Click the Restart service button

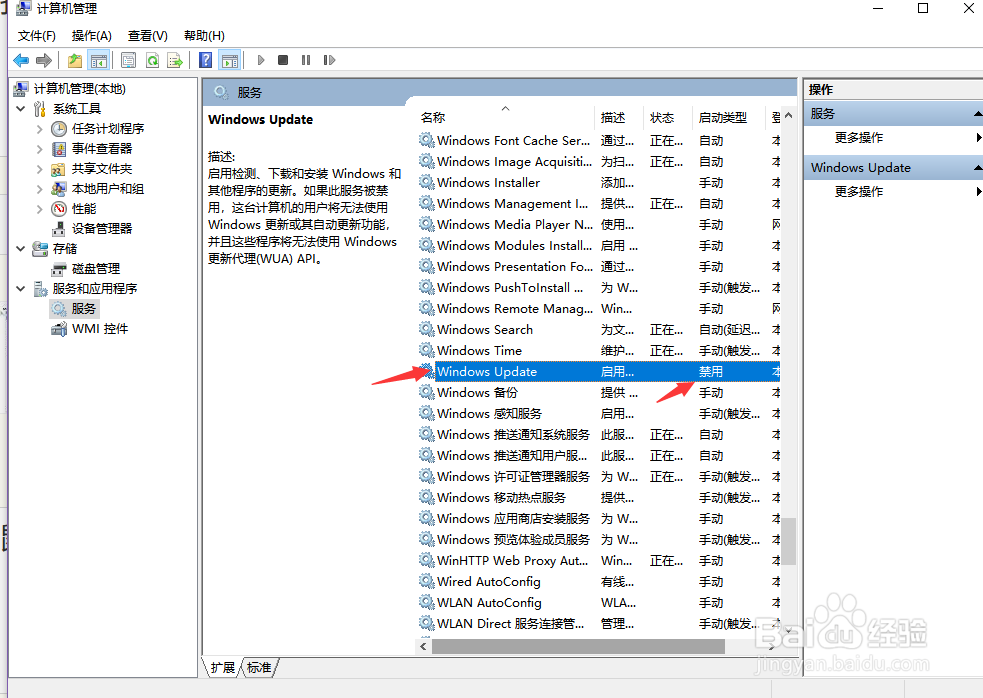(329, 60)
